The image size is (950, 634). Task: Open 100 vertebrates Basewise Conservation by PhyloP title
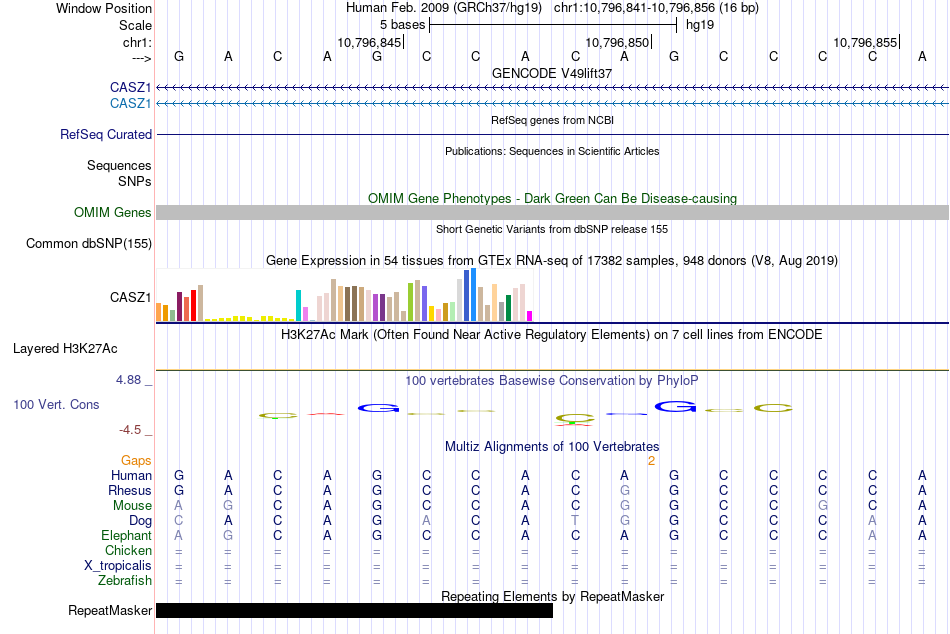tap(552, 381)
